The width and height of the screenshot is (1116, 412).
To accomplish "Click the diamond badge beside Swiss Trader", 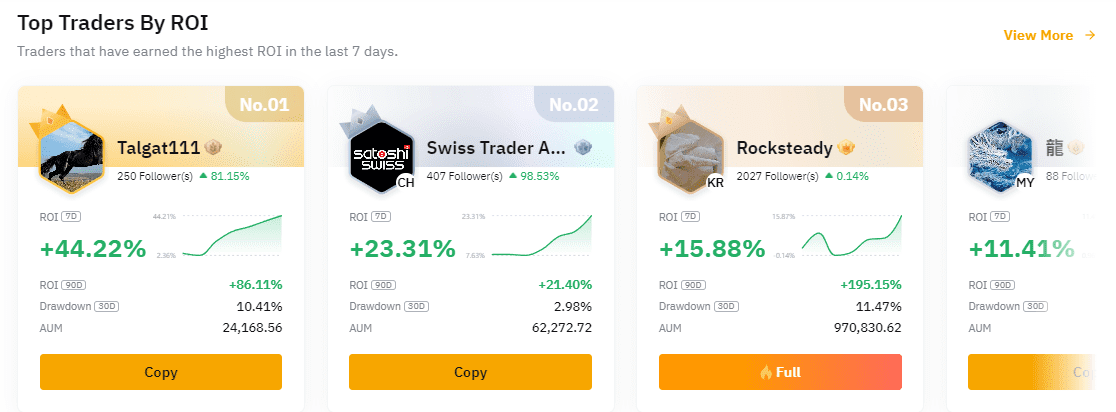I will click(582, 148).
